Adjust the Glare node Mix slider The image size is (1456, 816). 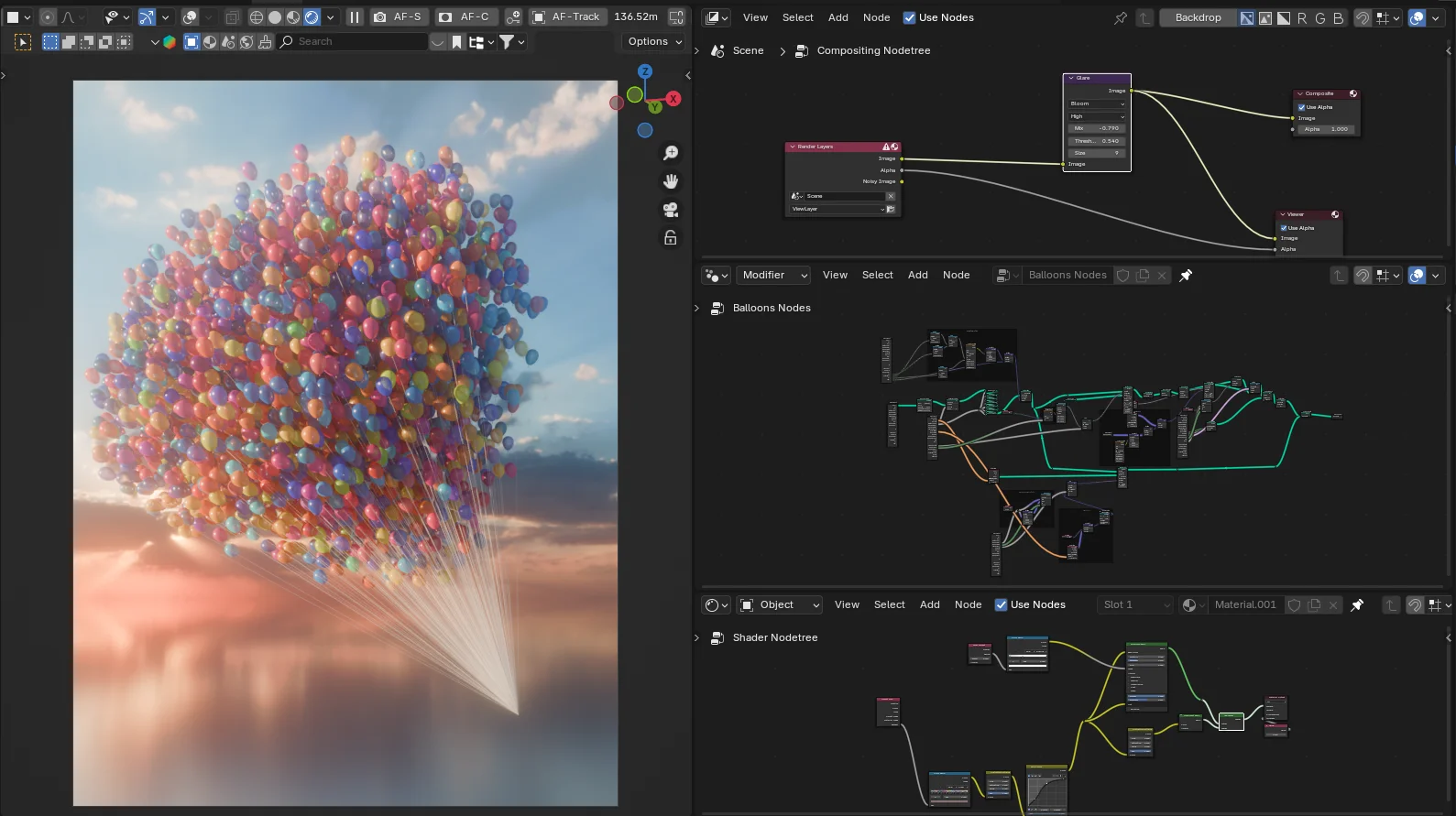[1097, 128]
